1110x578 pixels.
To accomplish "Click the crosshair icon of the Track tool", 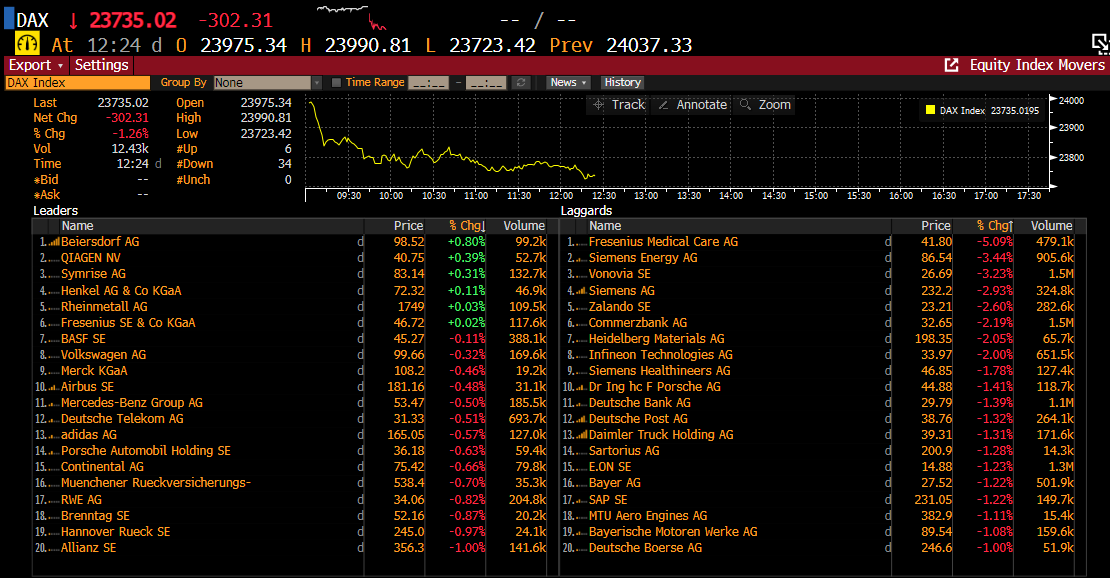I will pyautogui.click(x=598, y=105).
